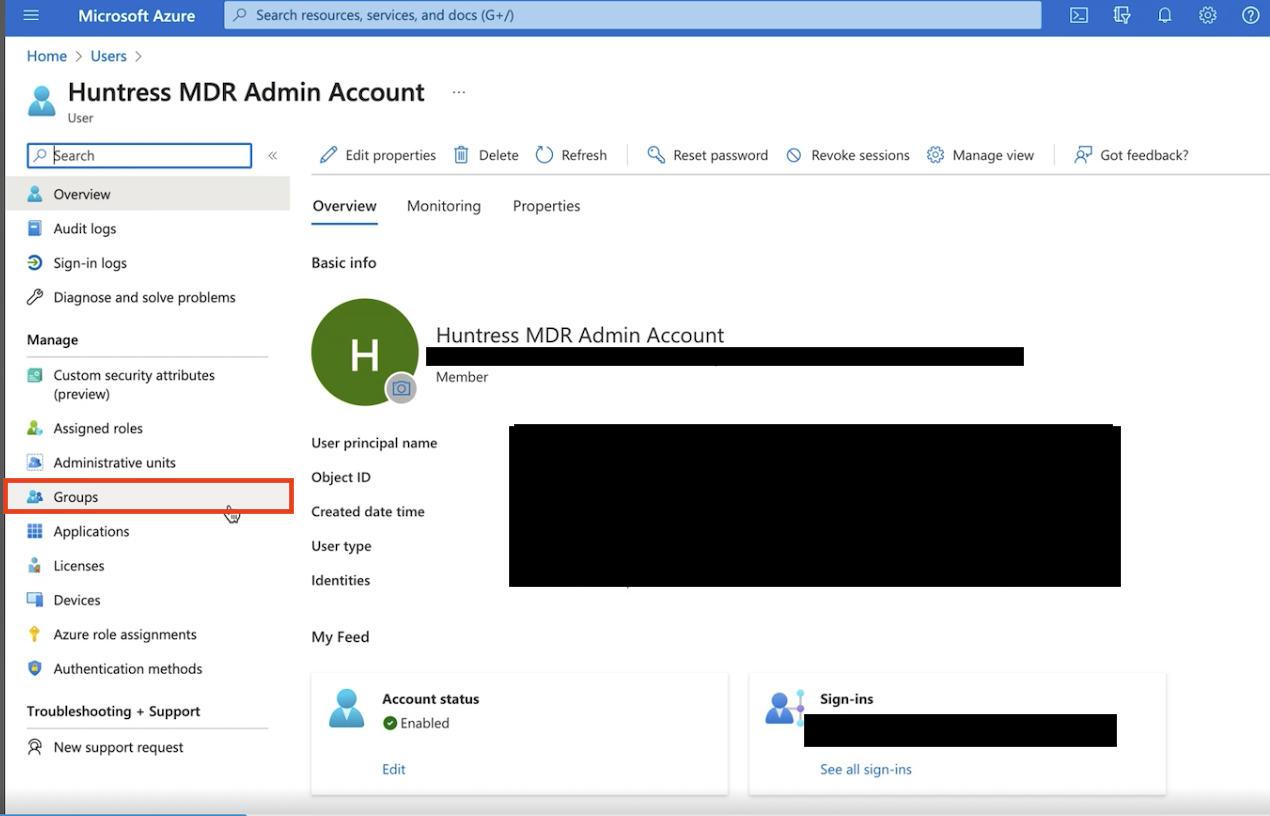1270x816 pixels.
Task: Open the ellipsis more options next to title
Action: tap(458, 92)
